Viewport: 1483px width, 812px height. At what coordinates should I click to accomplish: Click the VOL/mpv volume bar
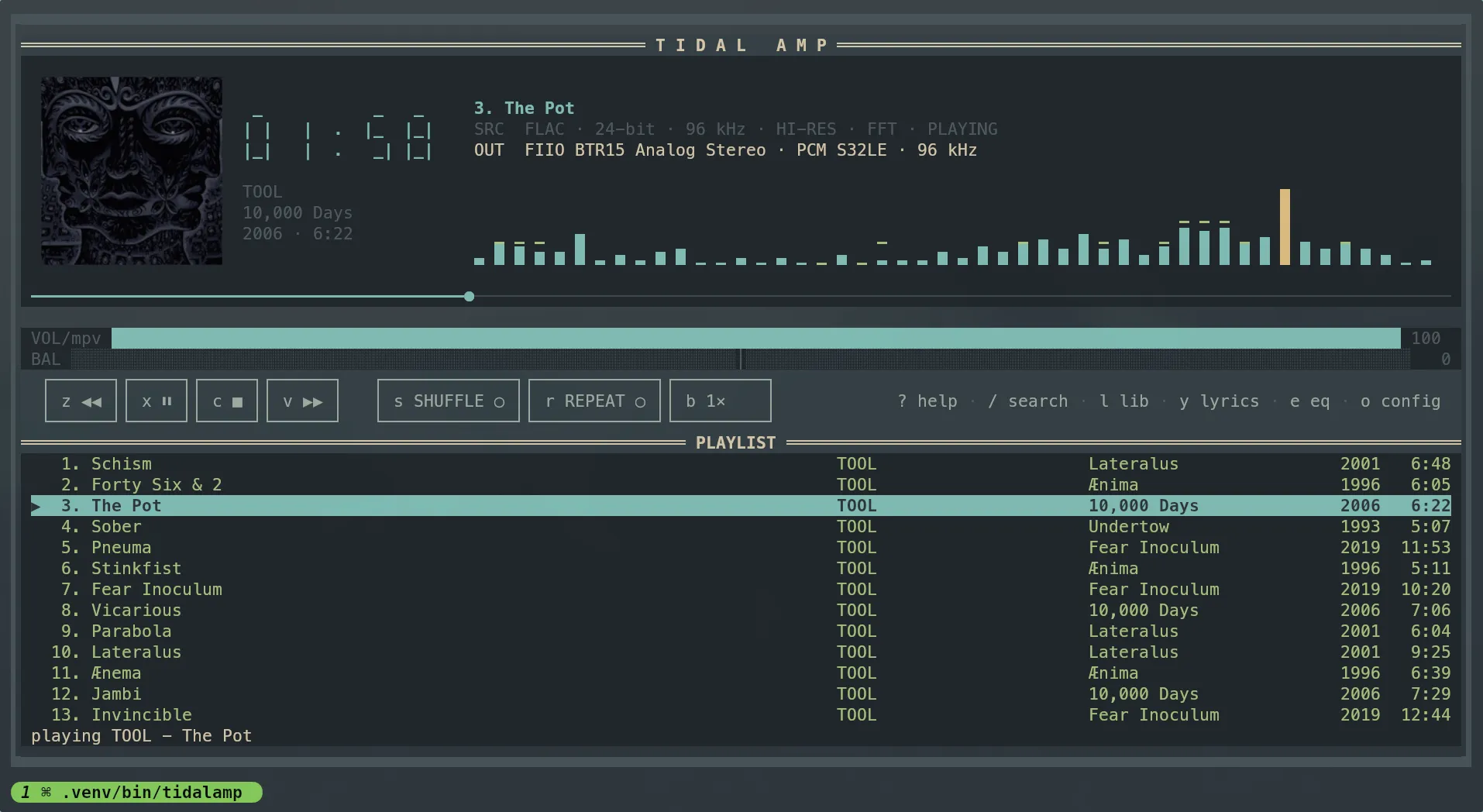pos(756,338)
